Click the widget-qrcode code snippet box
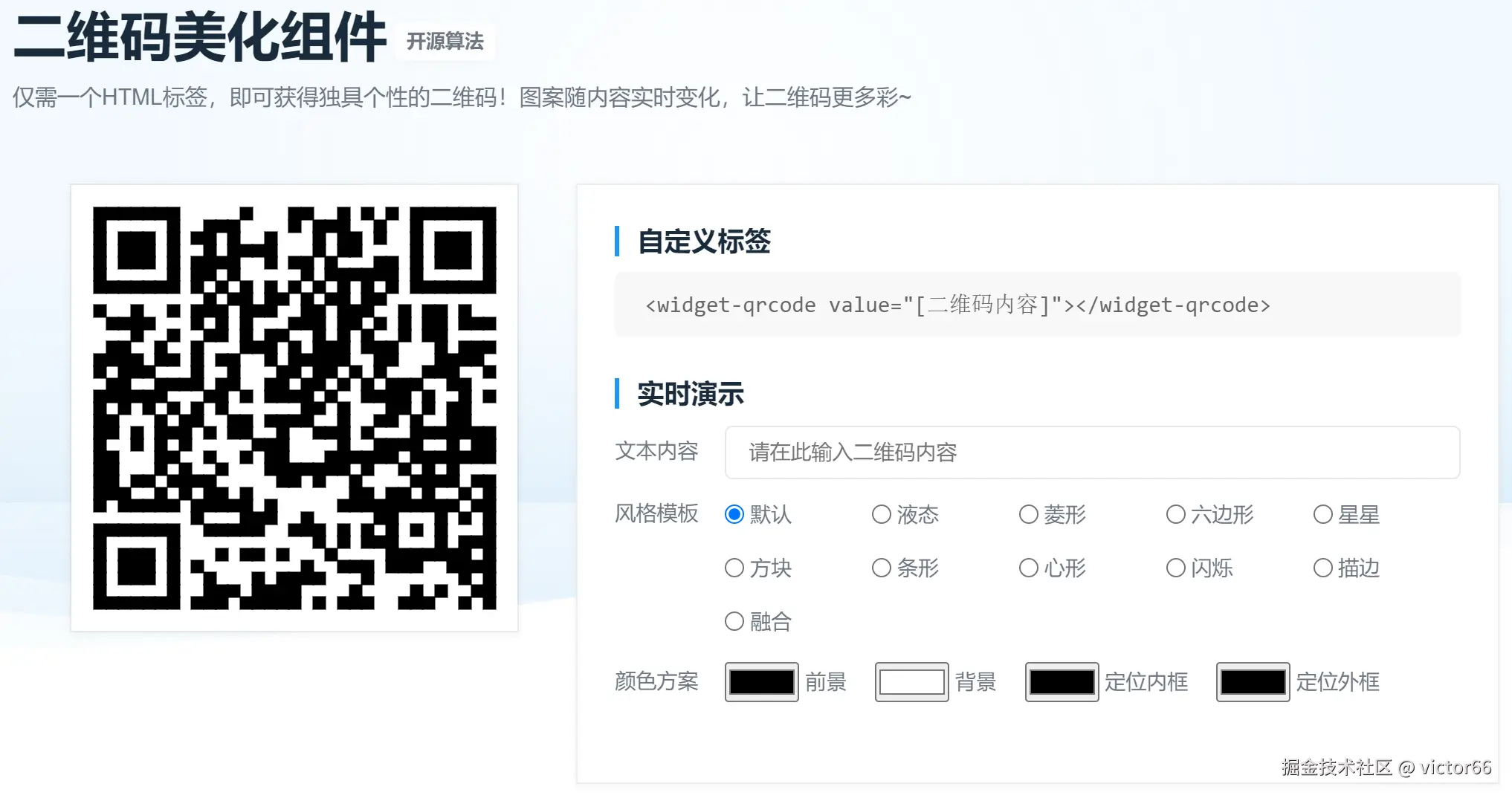Viewport: 1512px width, 798px height. [1037, 305]
